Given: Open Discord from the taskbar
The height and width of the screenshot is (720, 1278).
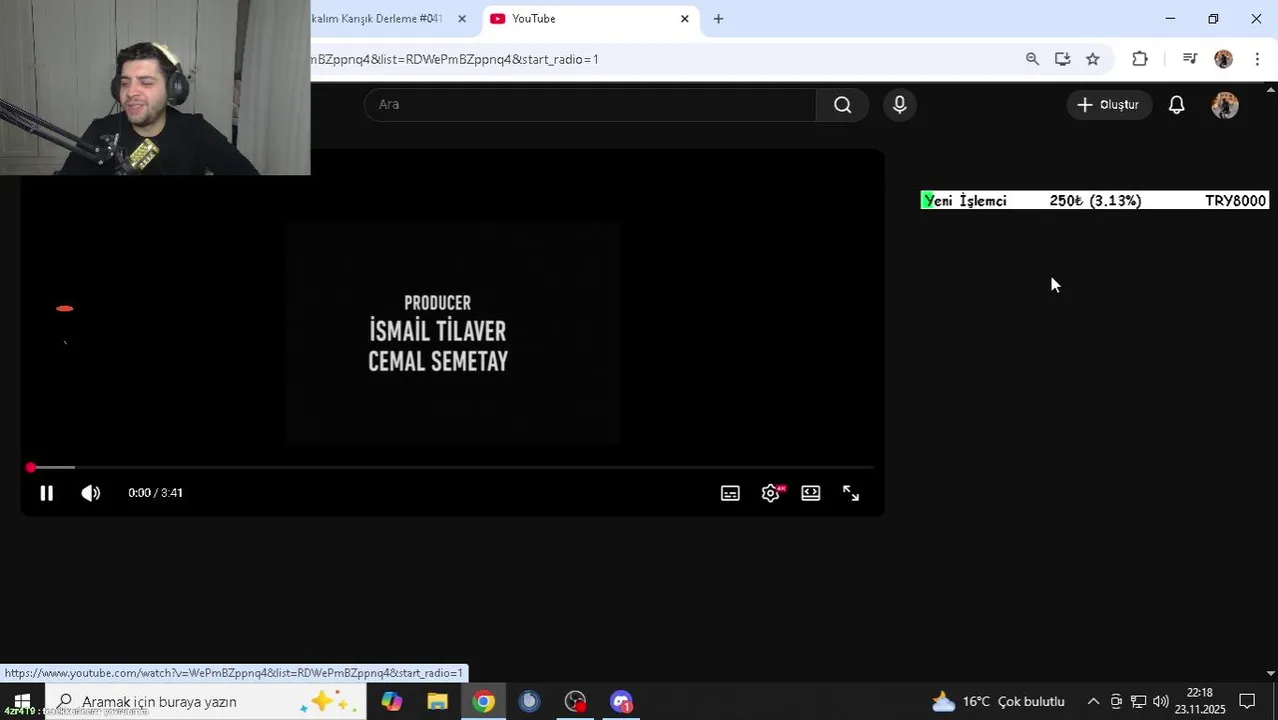Looking at the screenshot, I should pyautogui.click(x=621, y=701).
